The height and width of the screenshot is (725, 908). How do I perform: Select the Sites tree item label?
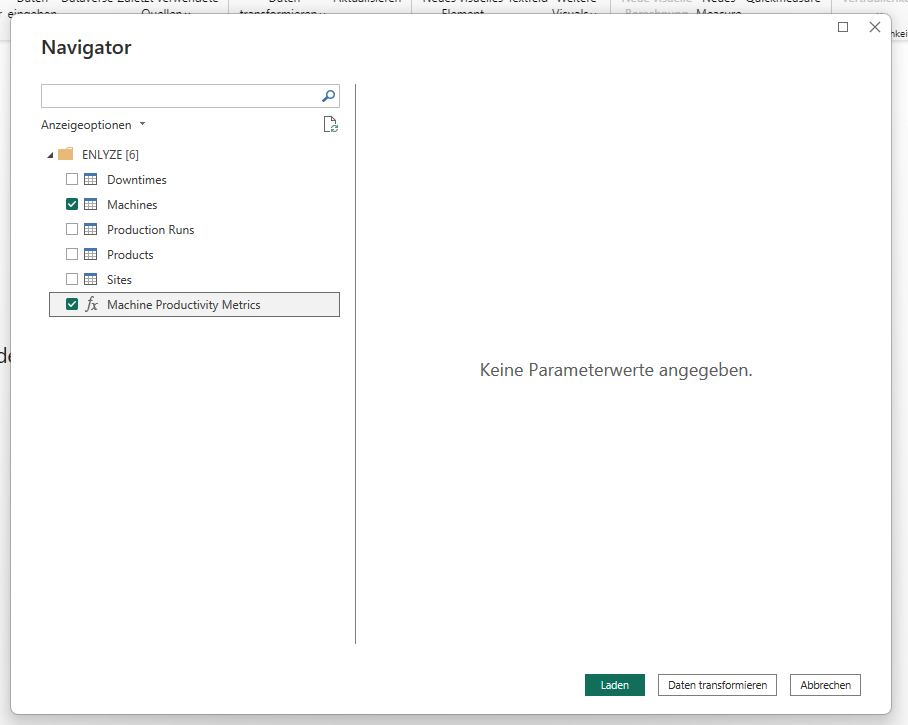click(x=119, y=280)
